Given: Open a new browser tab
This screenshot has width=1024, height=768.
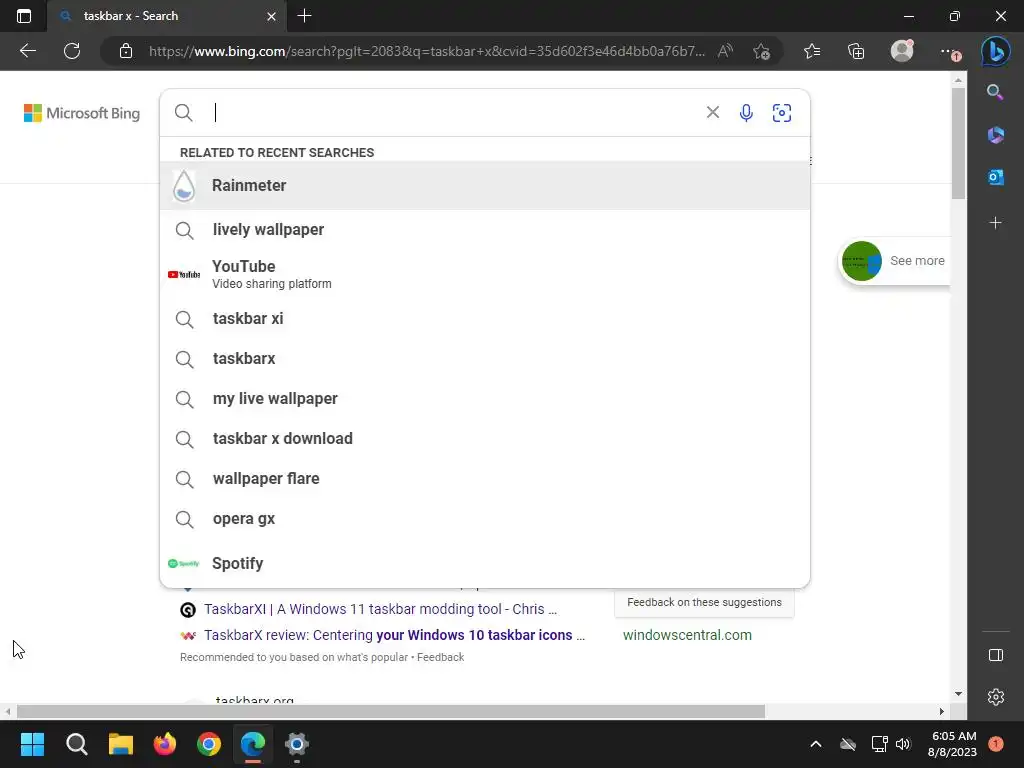Looking at the screenshot, I should [x=304, y=16].
